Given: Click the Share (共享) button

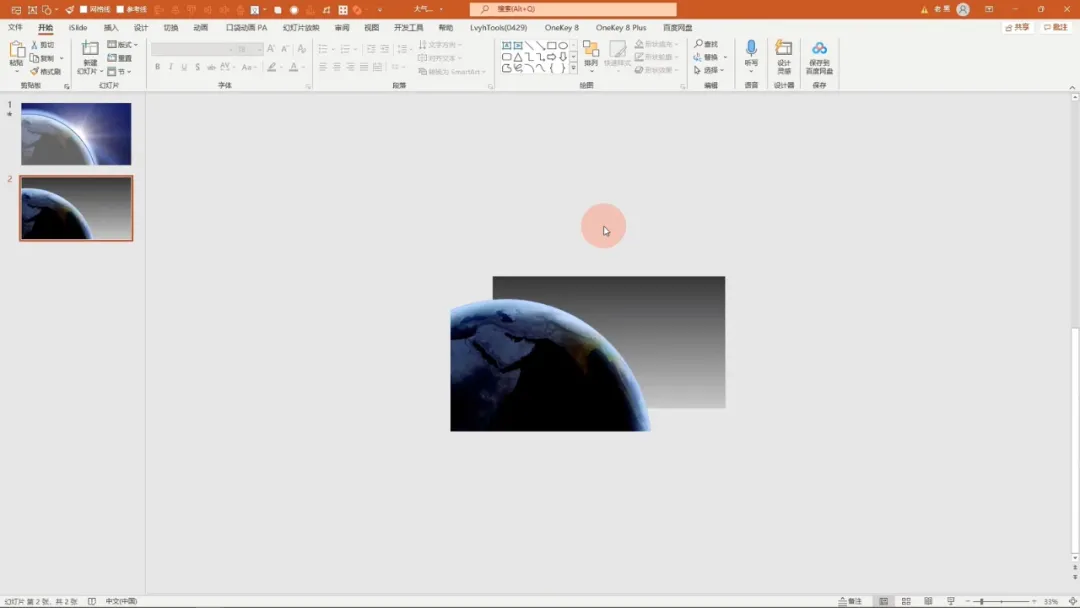Looking at the screenshot, I should click(1017, 27).
